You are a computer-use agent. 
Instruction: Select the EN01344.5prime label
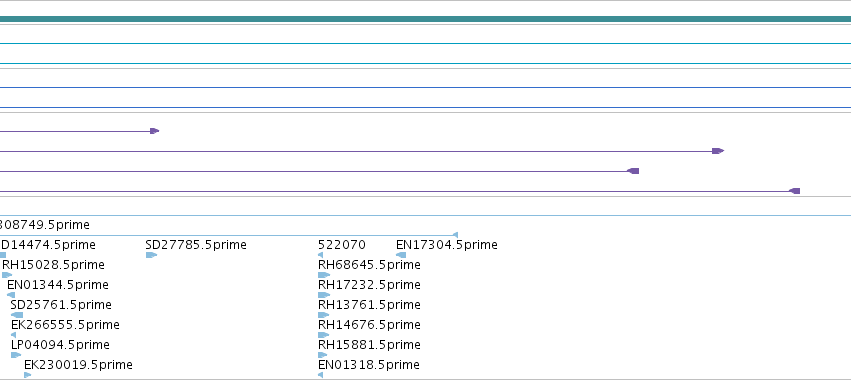58,284
